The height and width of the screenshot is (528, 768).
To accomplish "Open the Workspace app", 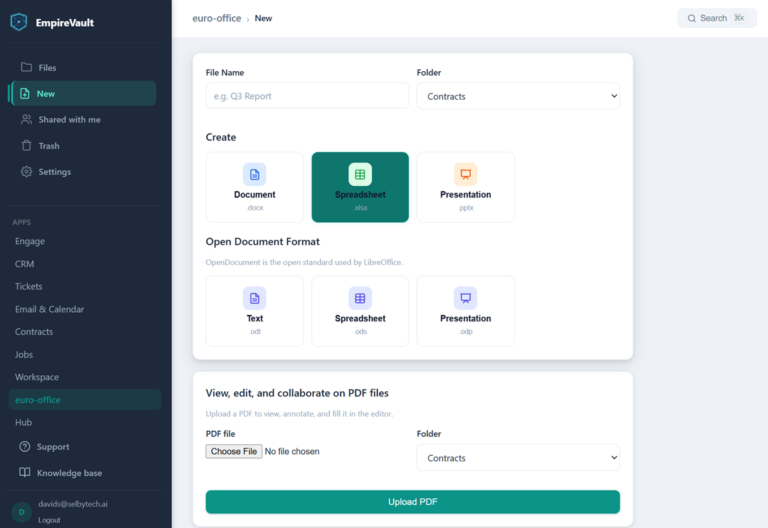I will coord(85,377).
